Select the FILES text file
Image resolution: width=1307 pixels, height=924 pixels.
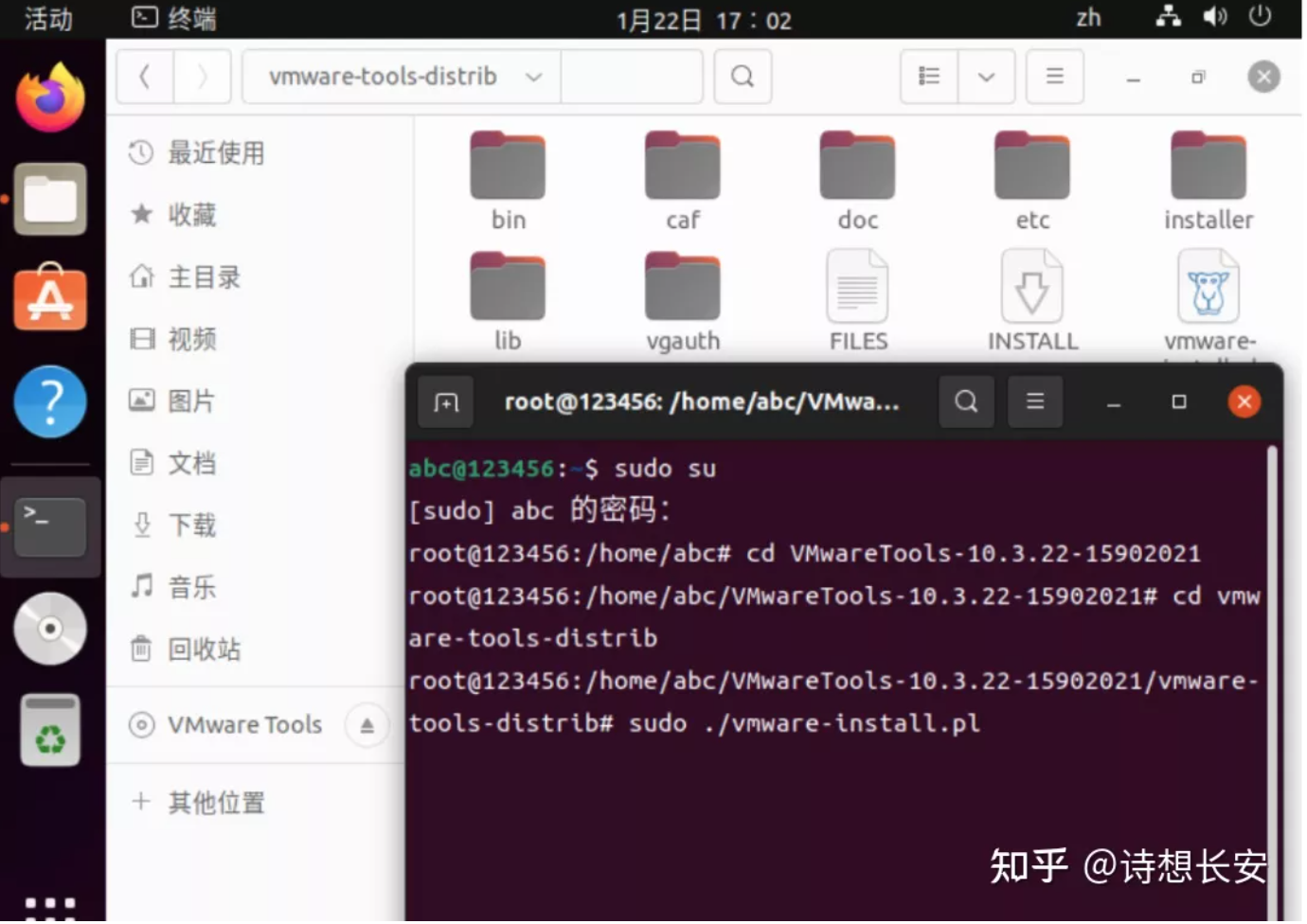858,302
